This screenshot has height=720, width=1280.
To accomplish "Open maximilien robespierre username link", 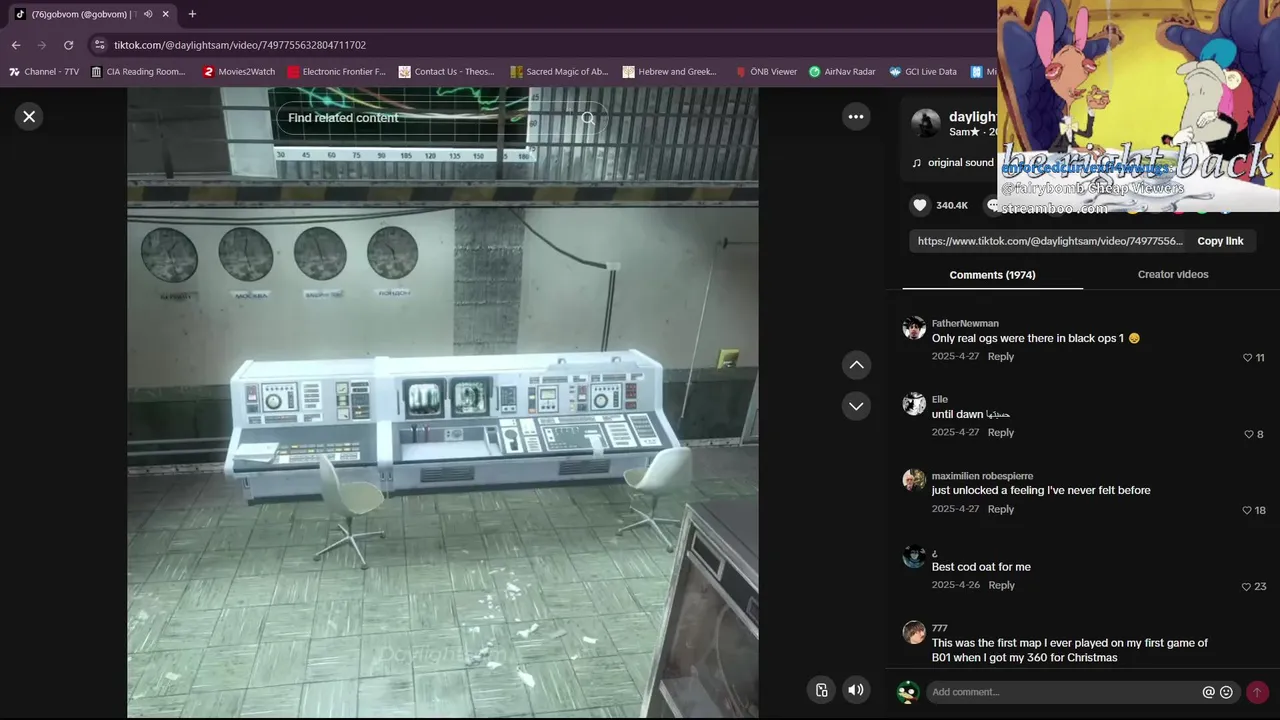I will [982, 476].
